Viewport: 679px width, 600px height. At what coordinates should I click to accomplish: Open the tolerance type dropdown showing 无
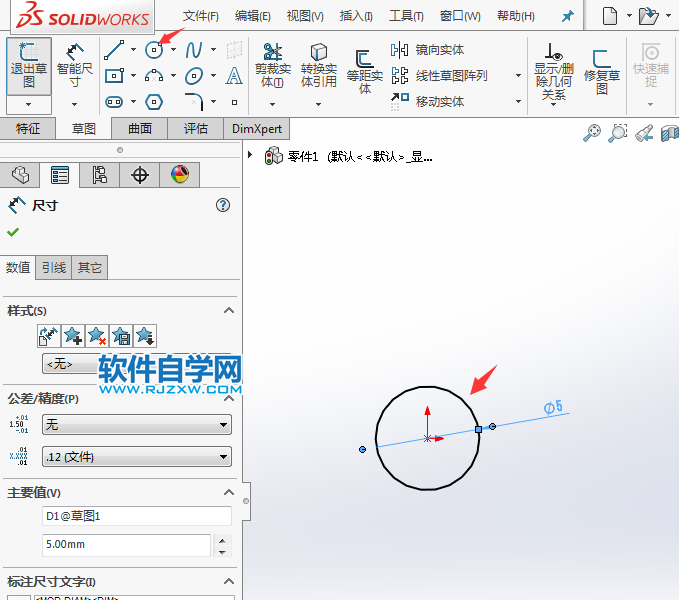tap(136, 425)
